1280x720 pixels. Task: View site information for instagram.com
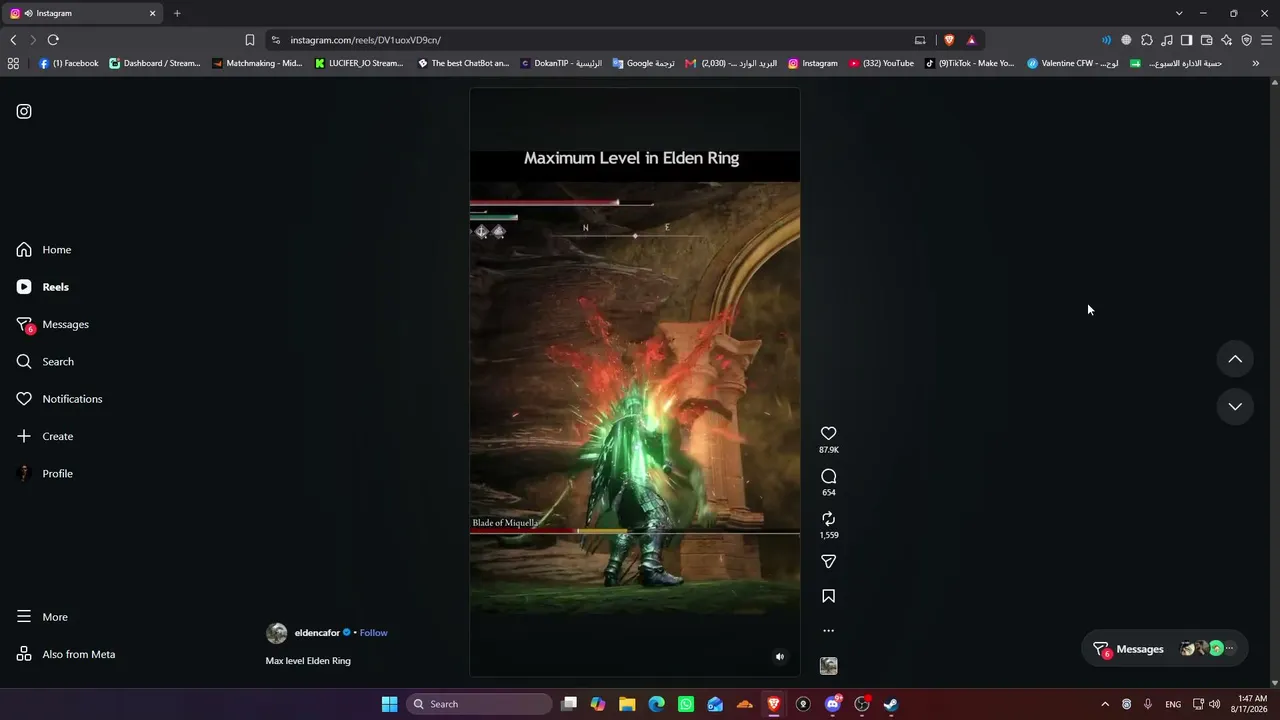pyautogui.click(x=275, y=40)
